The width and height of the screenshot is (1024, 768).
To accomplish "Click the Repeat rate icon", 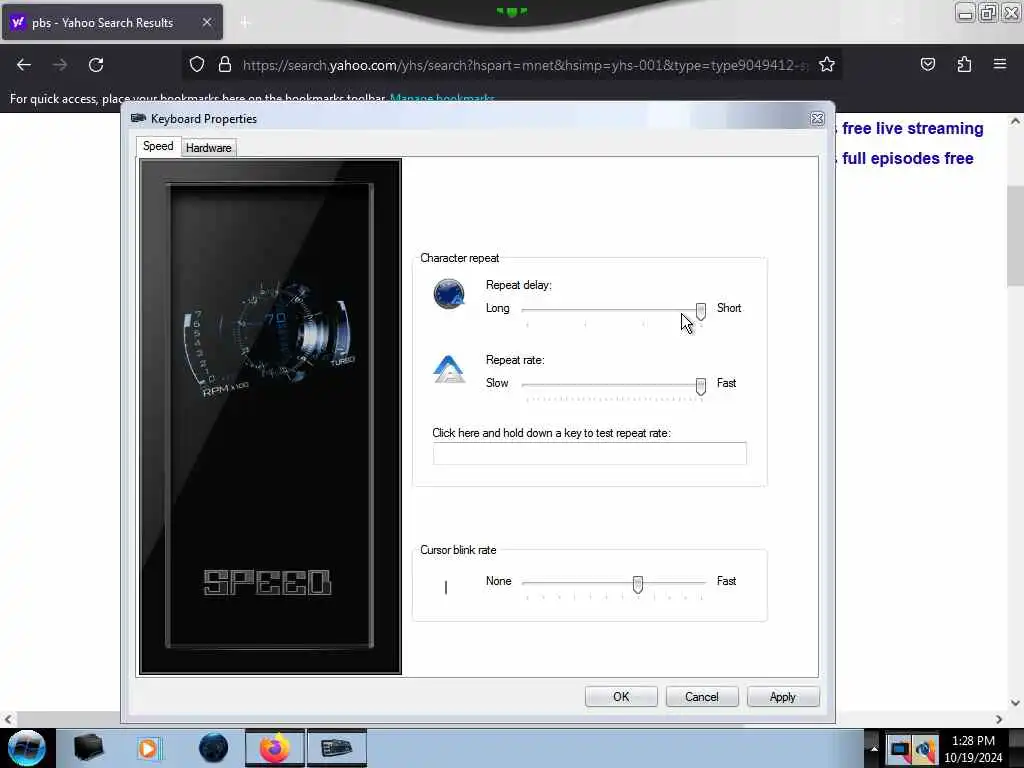I will pyautogui.click(x=449, y=369).
